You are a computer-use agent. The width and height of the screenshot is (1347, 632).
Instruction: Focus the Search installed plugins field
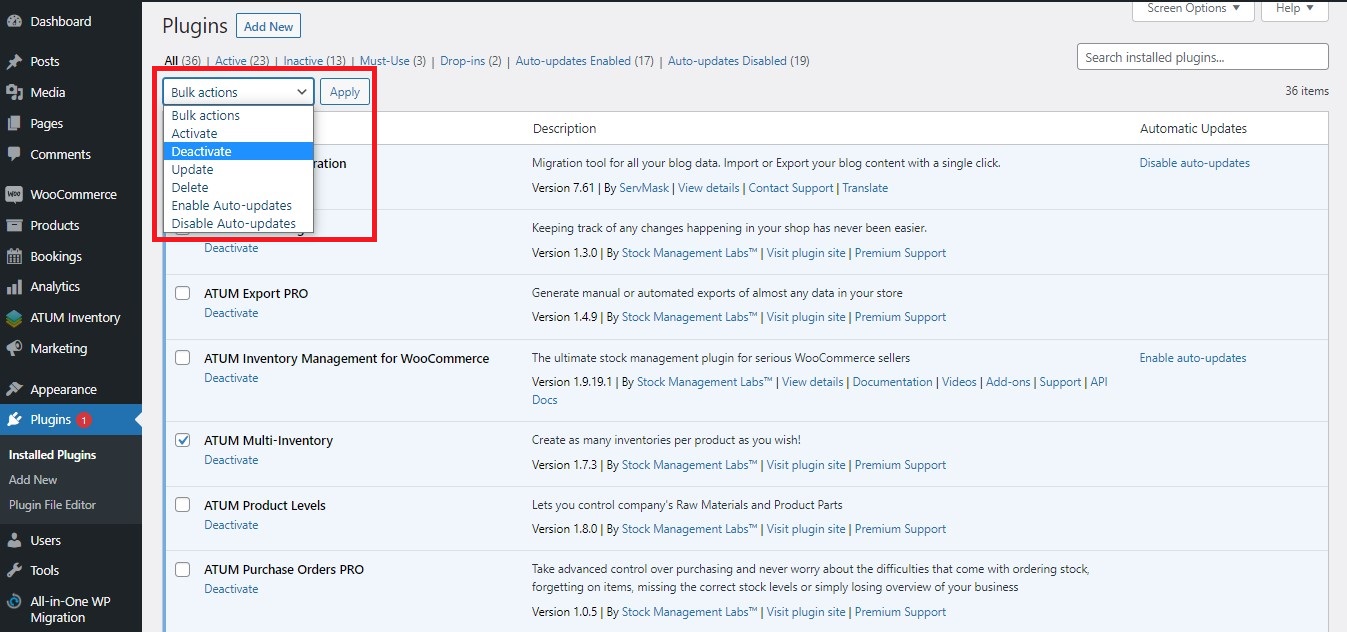point(1203,57)
